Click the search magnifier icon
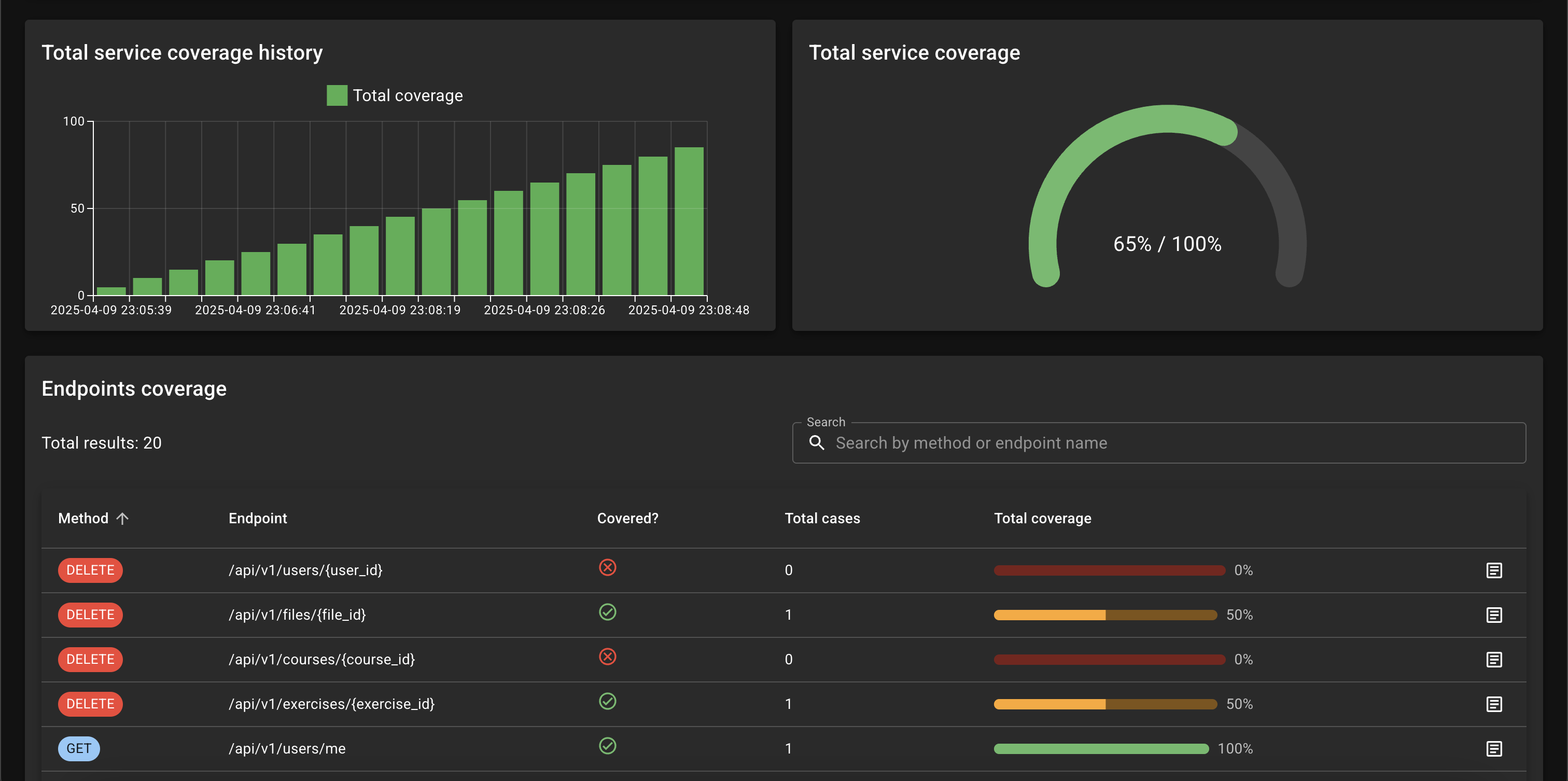The image size is (1568, 781). click(817, 443)
